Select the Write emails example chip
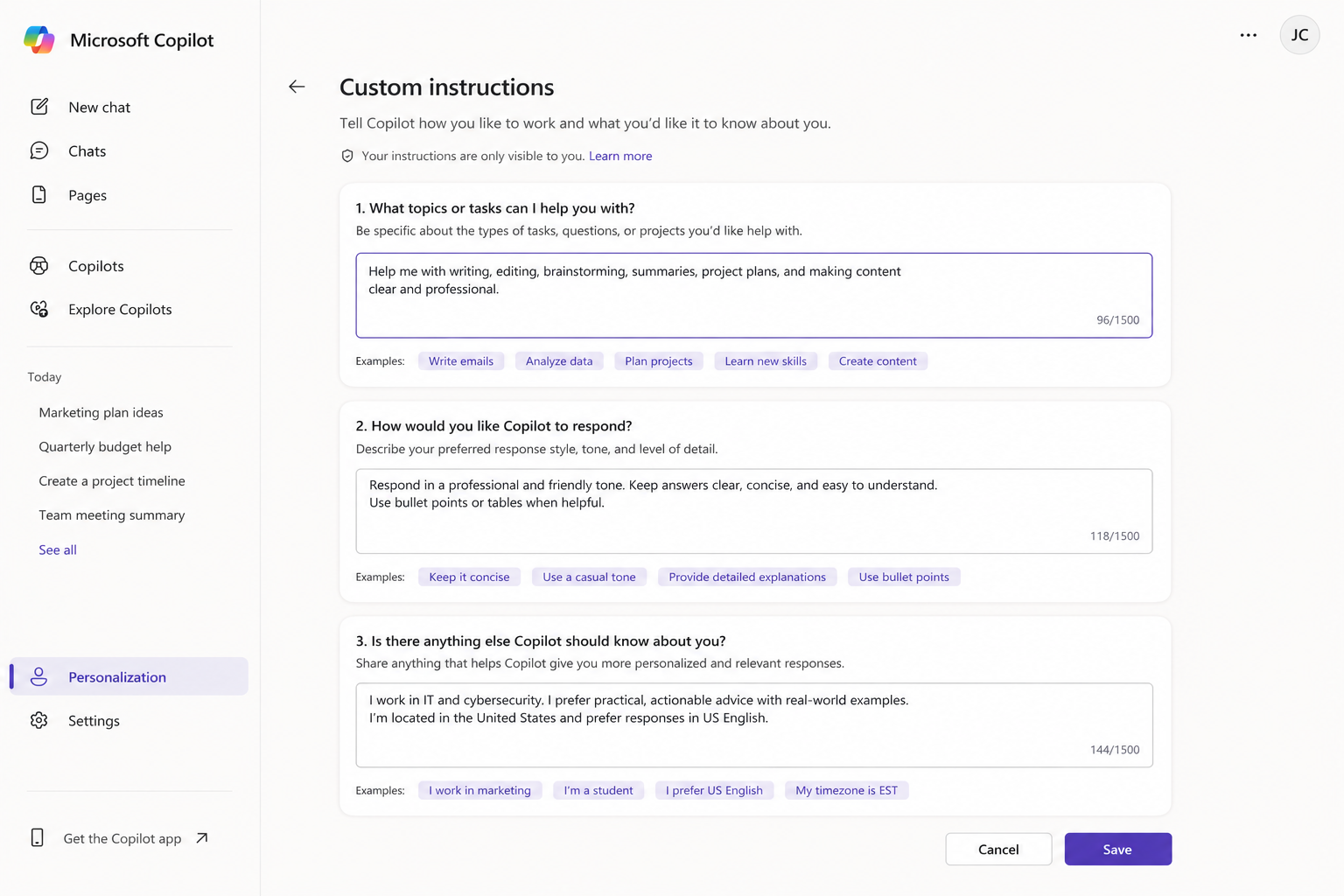 point(461,360)
